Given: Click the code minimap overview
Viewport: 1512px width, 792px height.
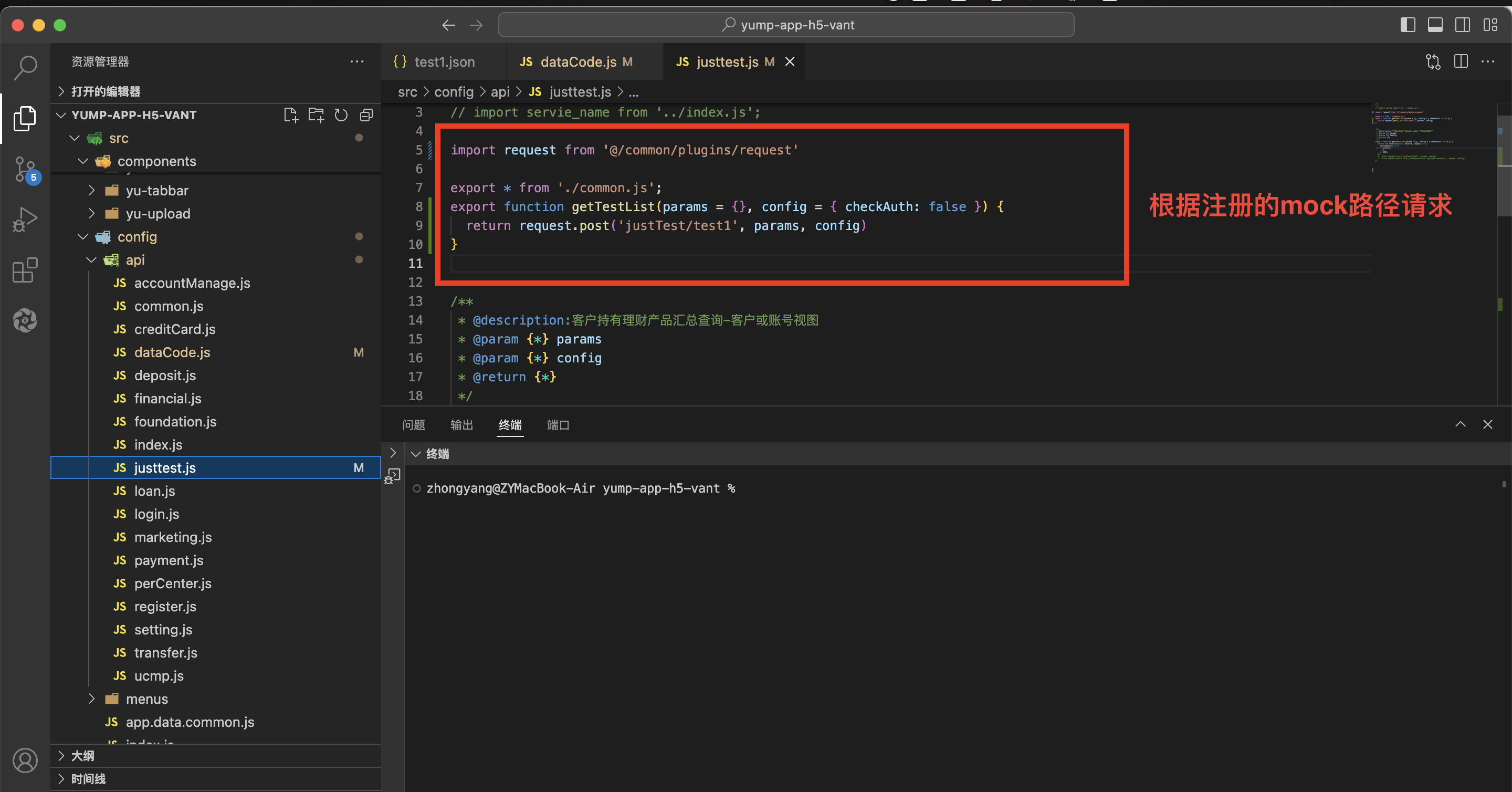Looking at the screenshot, I should (x=1434, y=138).
